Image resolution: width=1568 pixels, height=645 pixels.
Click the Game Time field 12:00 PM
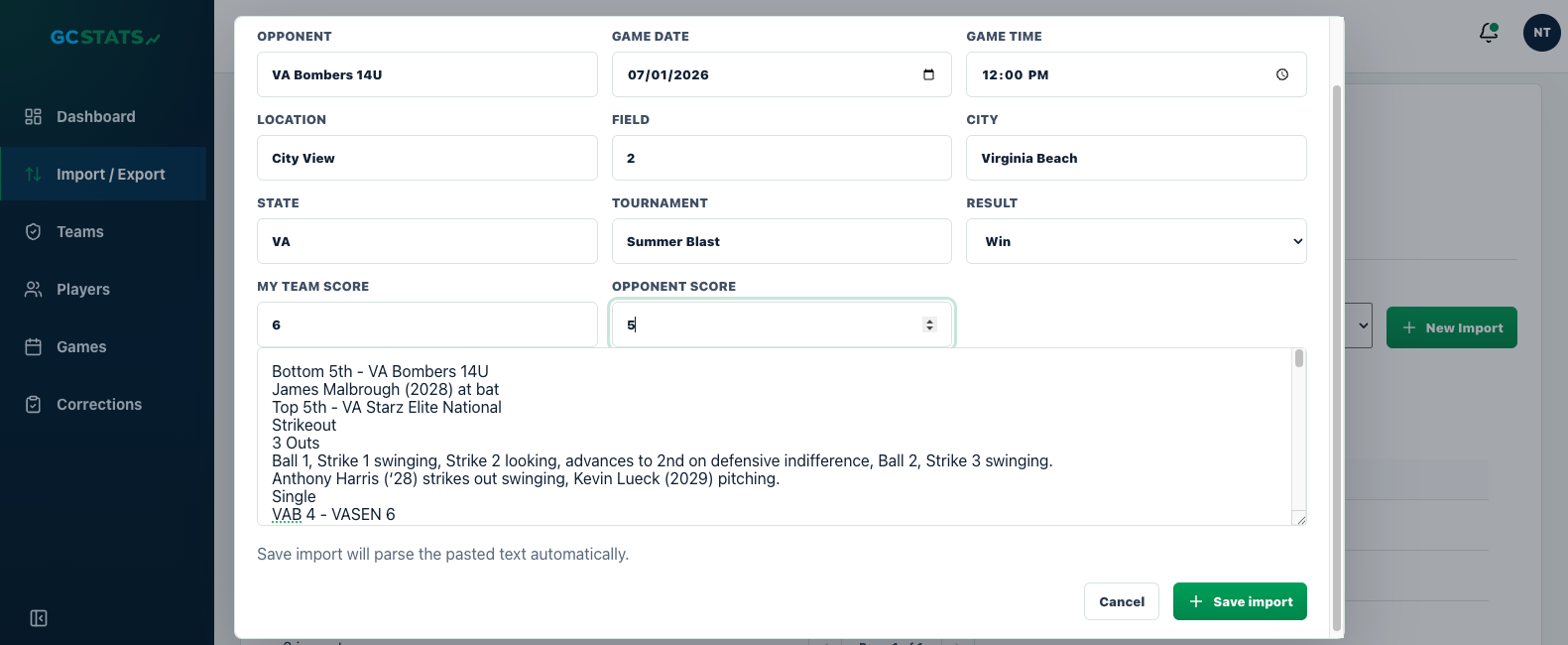1137,74
